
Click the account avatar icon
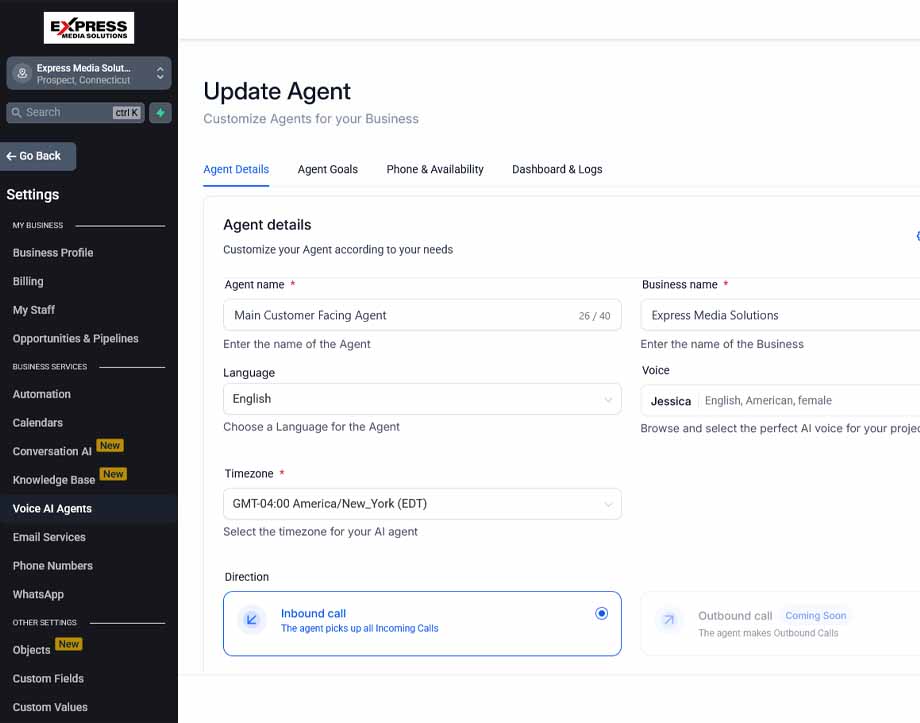tap(22, 73)
